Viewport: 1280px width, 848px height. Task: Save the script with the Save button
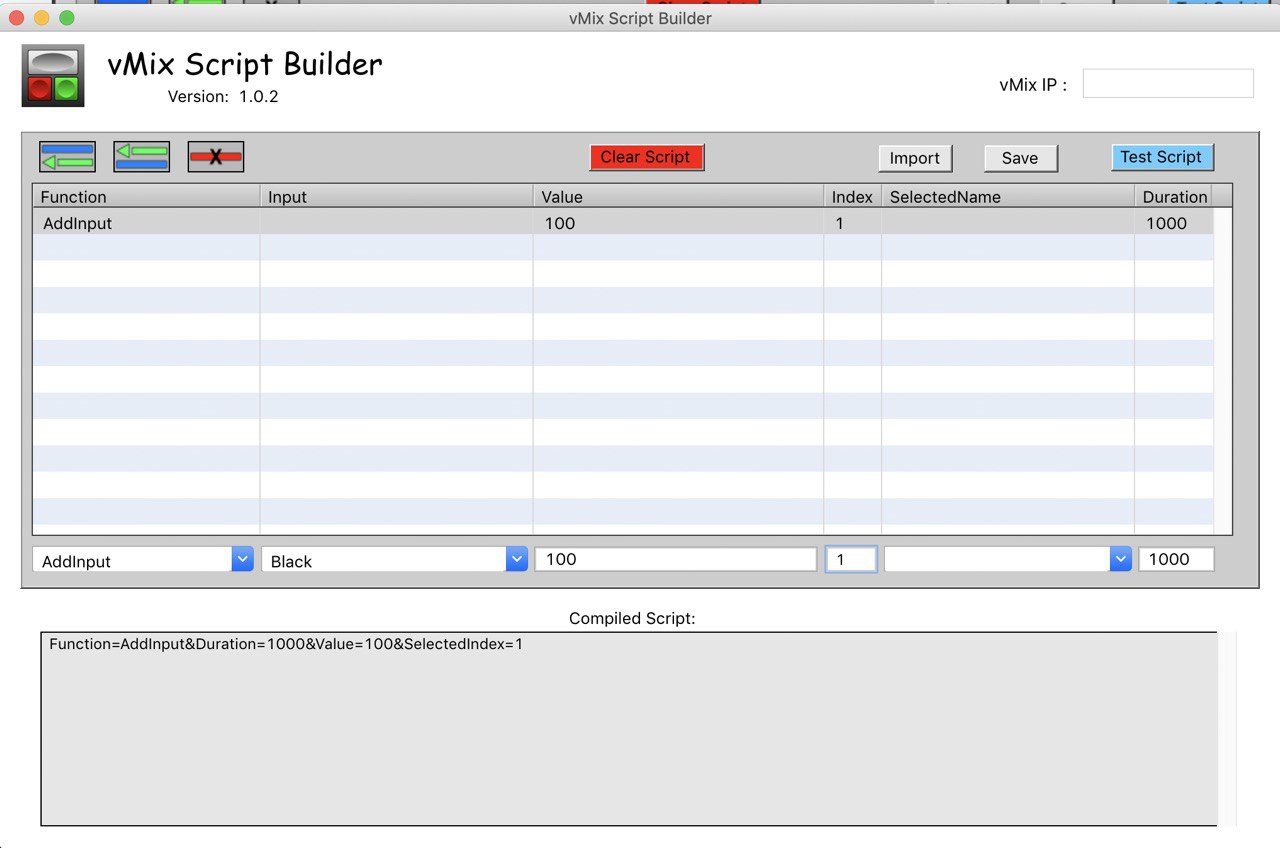pyautogui.click(x=1020, y=158)
